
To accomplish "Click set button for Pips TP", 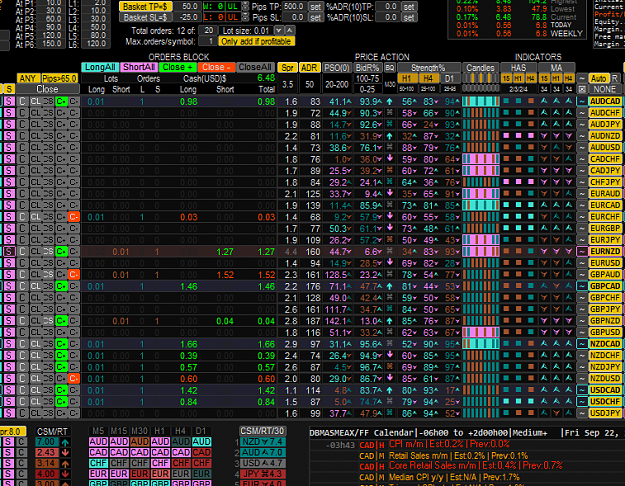I will 315,6.
